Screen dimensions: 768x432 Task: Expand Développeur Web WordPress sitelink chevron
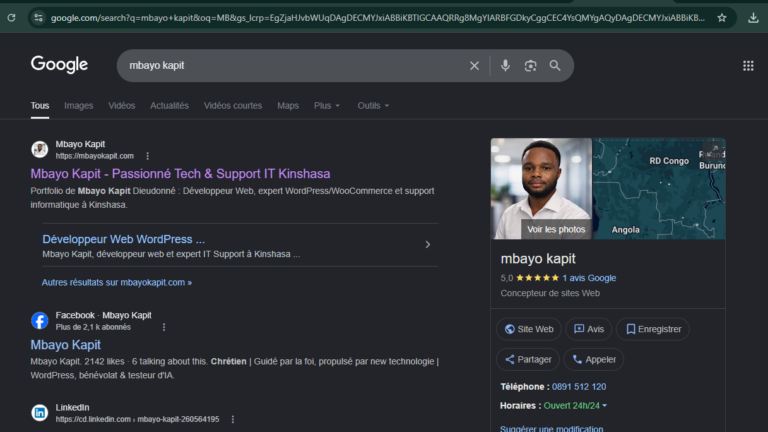[x=428, y=244]
